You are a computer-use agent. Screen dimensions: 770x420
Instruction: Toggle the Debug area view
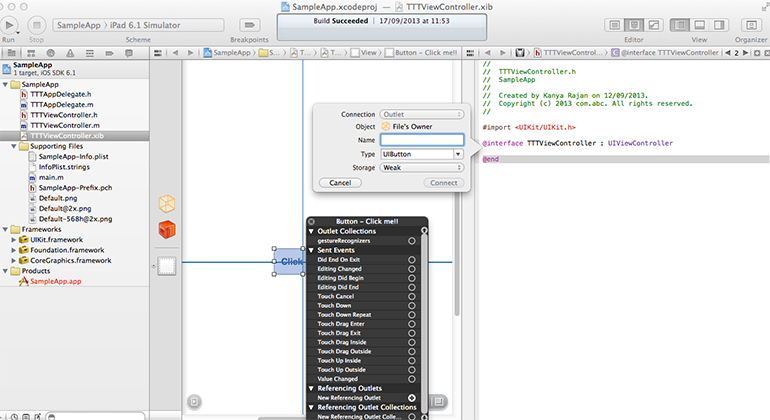tap(699, 25)
